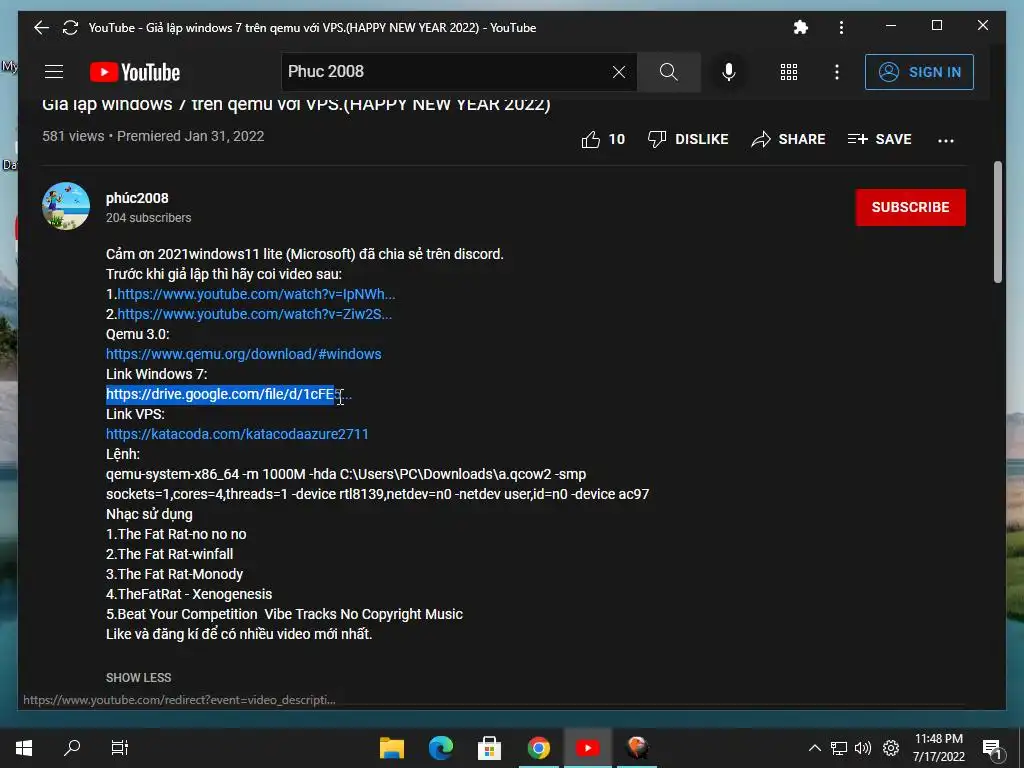Open the Google Drive Windows 7 link
Viewport: 1024px width, 768px height.
(229, 394)
